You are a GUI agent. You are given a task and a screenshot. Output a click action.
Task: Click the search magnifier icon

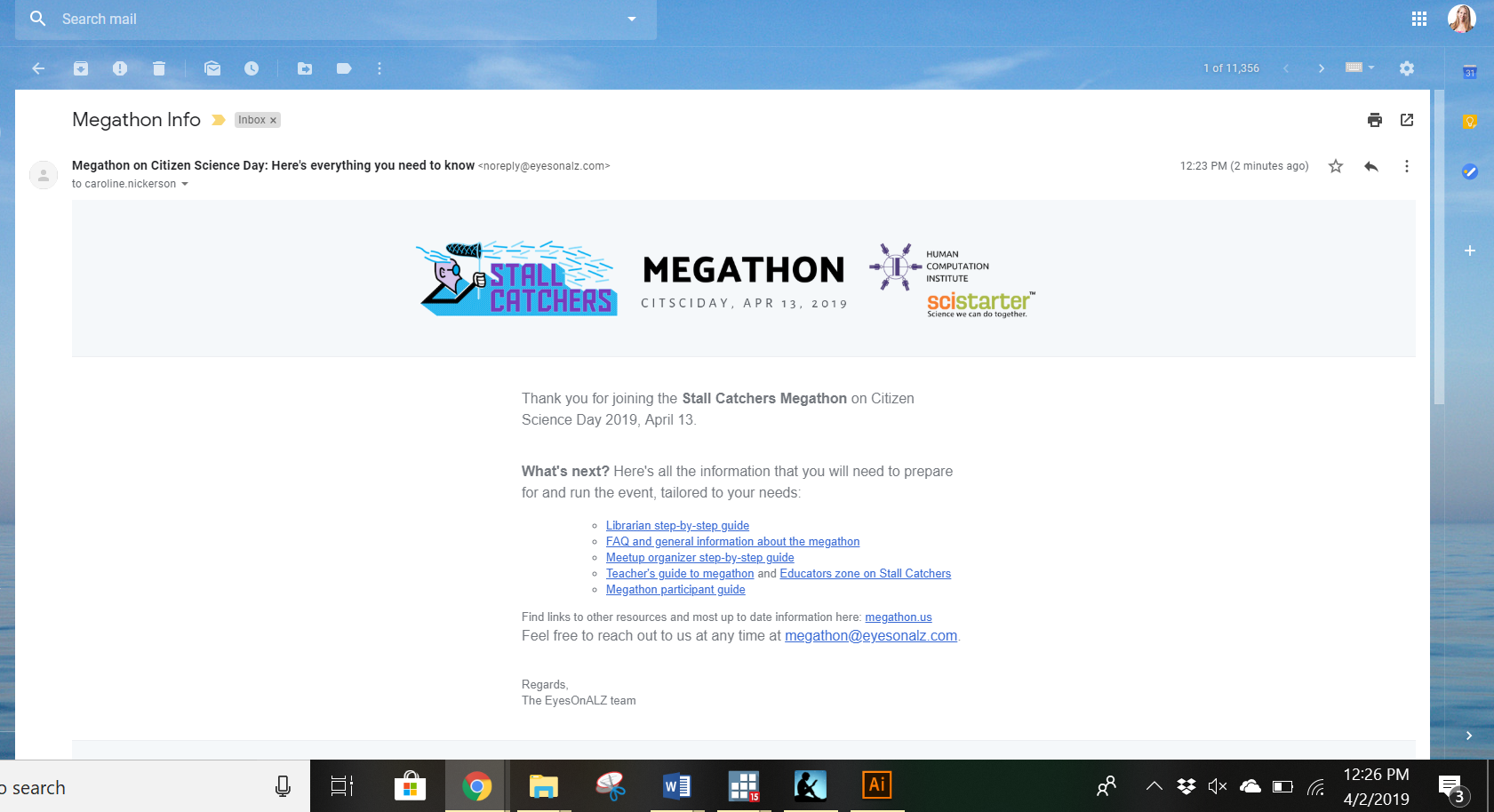click(x=37, y=19)
